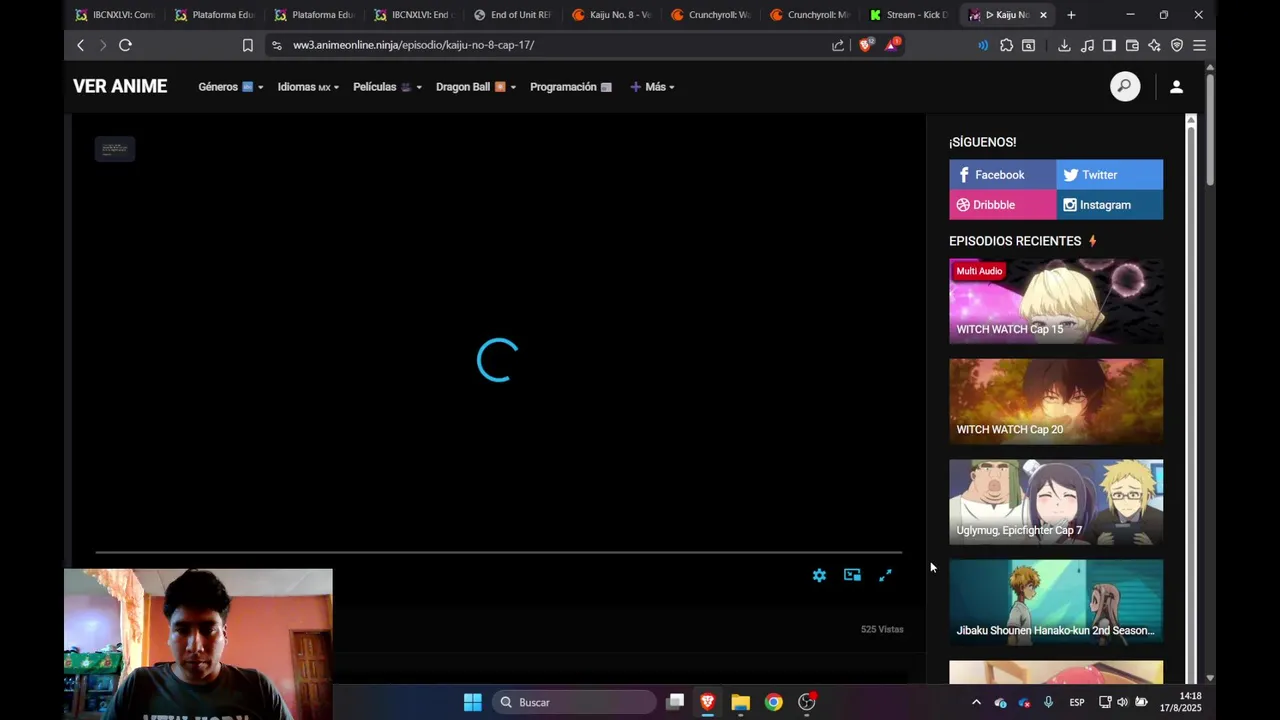The image size is (1280, 720).
Task: Open site settings icon in address bar
Action: coord(277,45)
